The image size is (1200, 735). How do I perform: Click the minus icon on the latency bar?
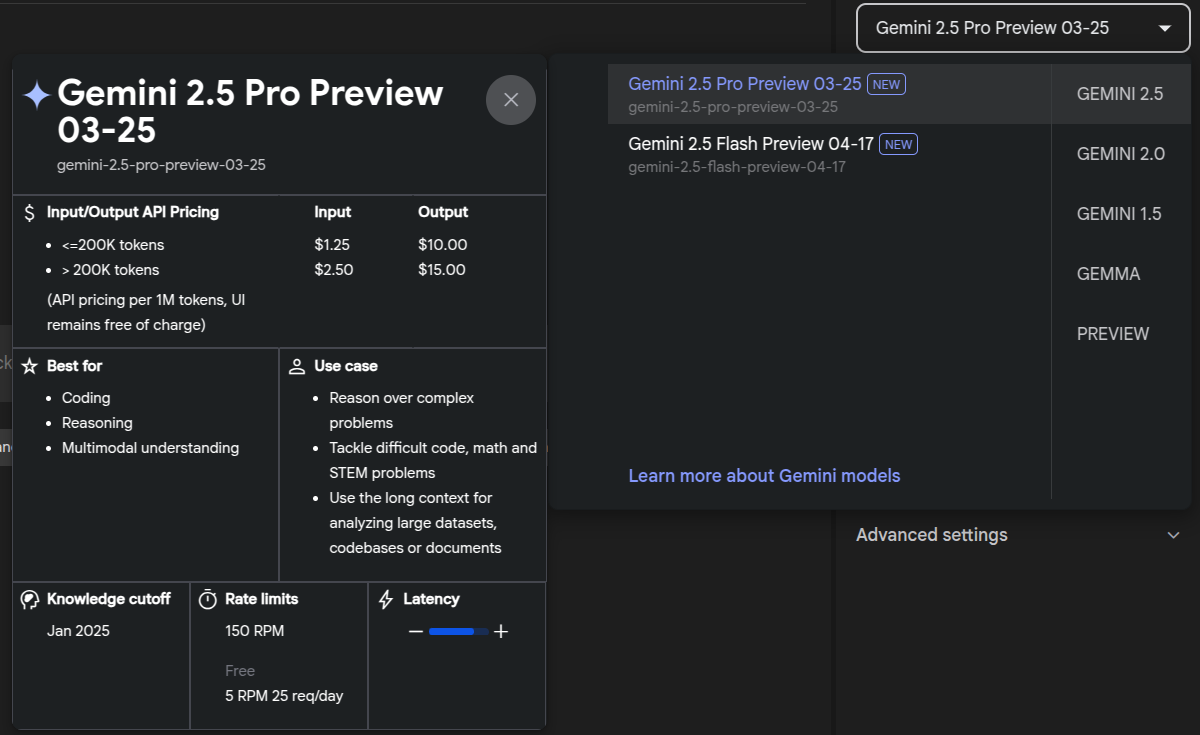coord(416,631)
